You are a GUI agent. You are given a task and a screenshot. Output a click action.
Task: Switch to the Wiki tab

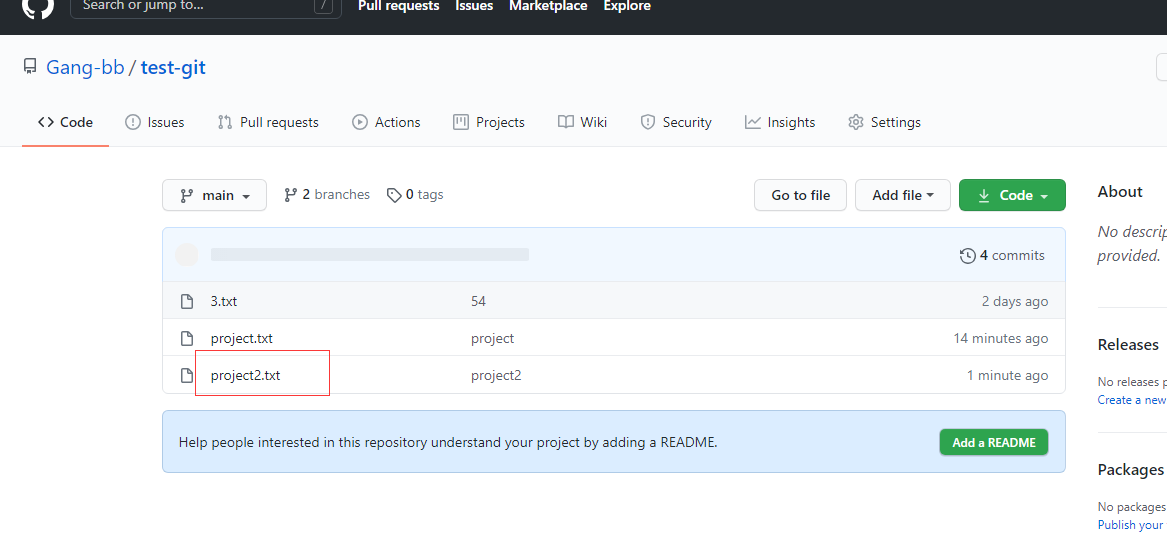(x=582, y=122)
